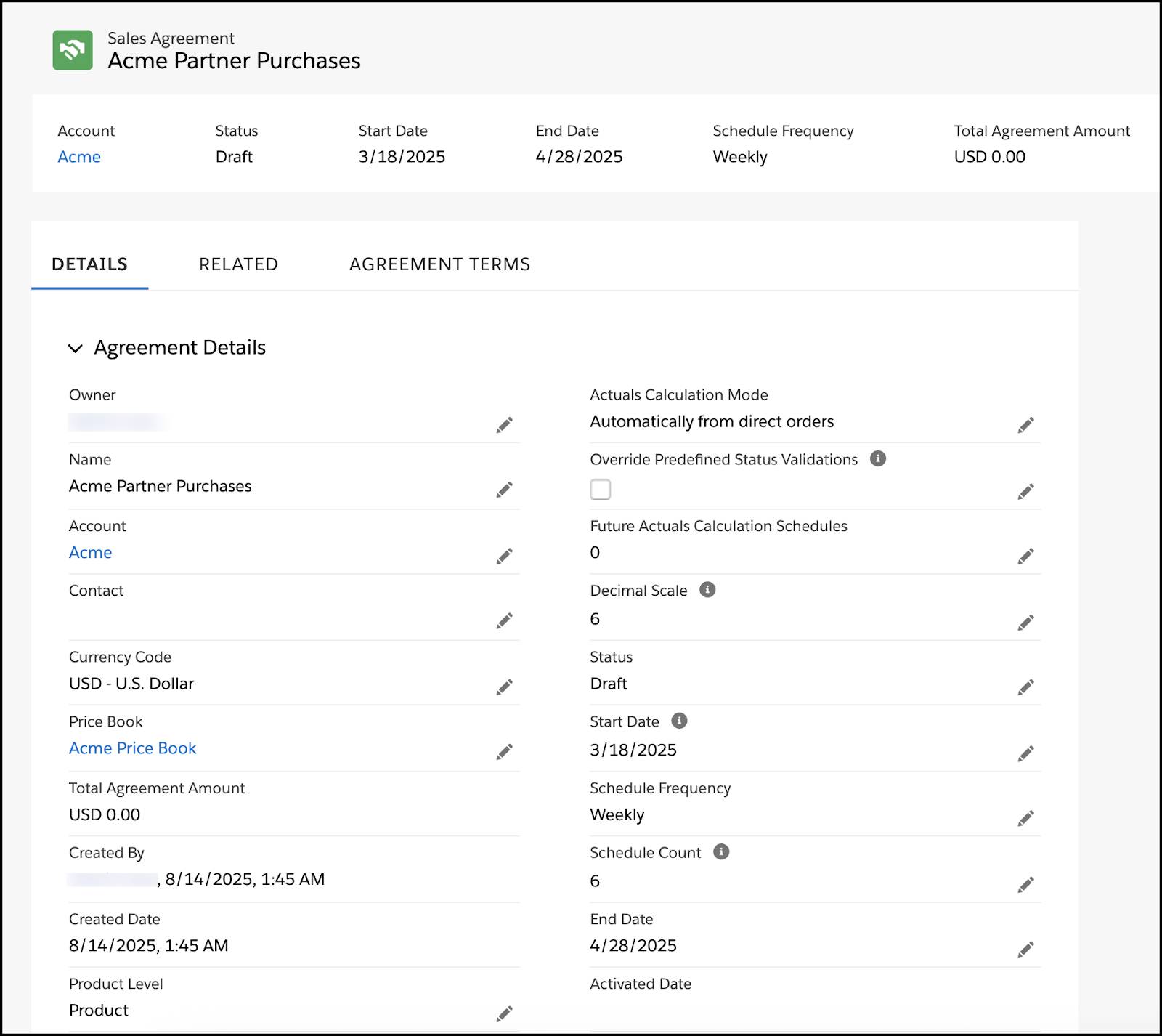Edit the Price Book field
Viewport: 1162px width, 1036px height.
[x=504, y=752]
